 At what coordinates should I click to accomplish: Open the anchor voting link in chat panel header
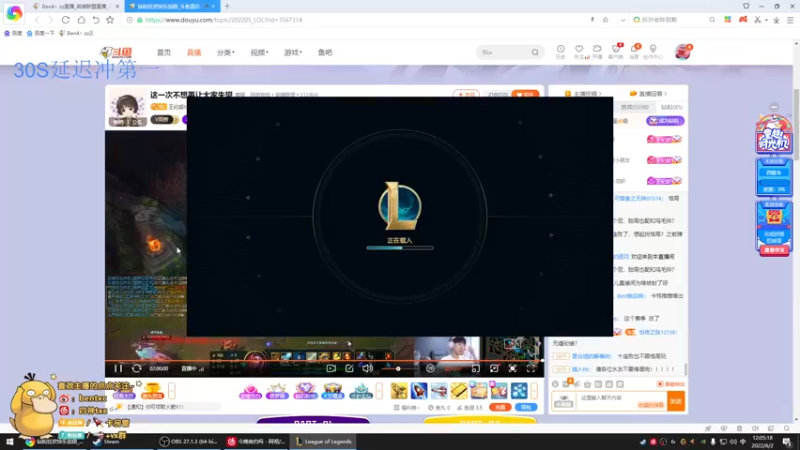coord(583,94)
